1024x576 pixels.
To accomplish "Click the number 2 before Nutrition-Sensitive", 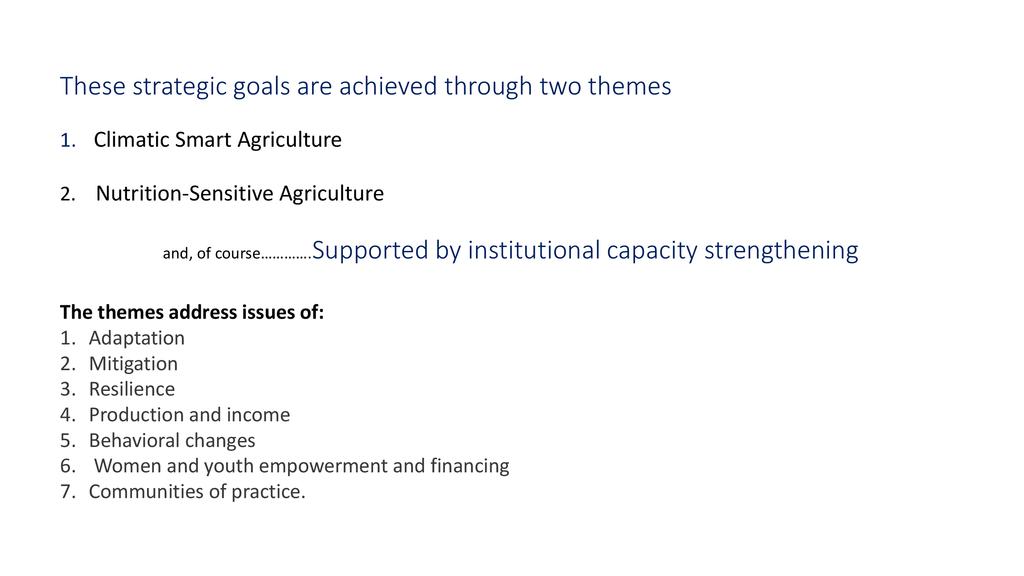I will (x=68, y=194).
